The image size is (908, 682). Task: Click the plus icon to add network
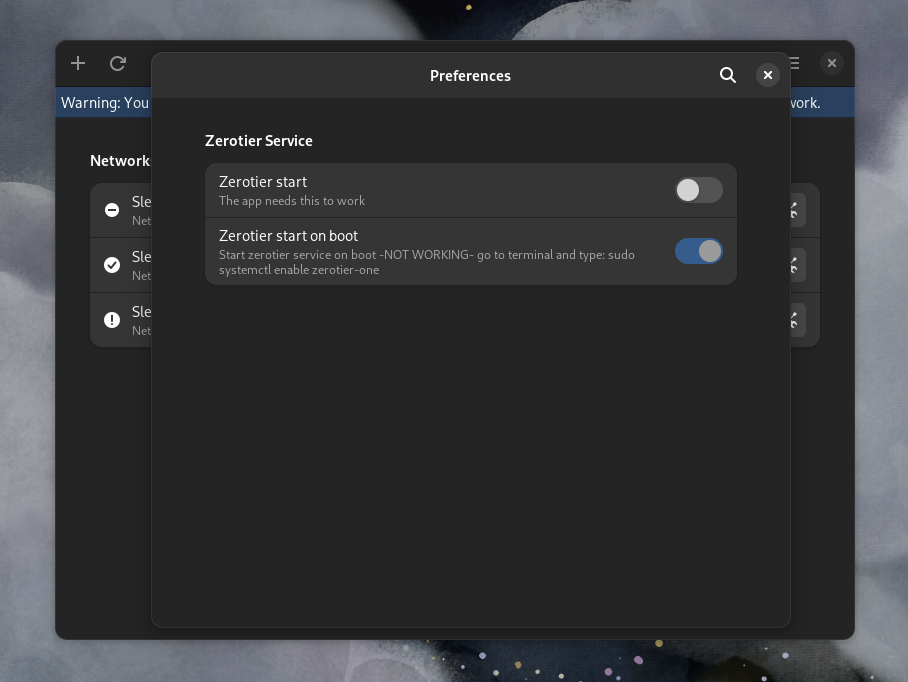click(78, 63)
